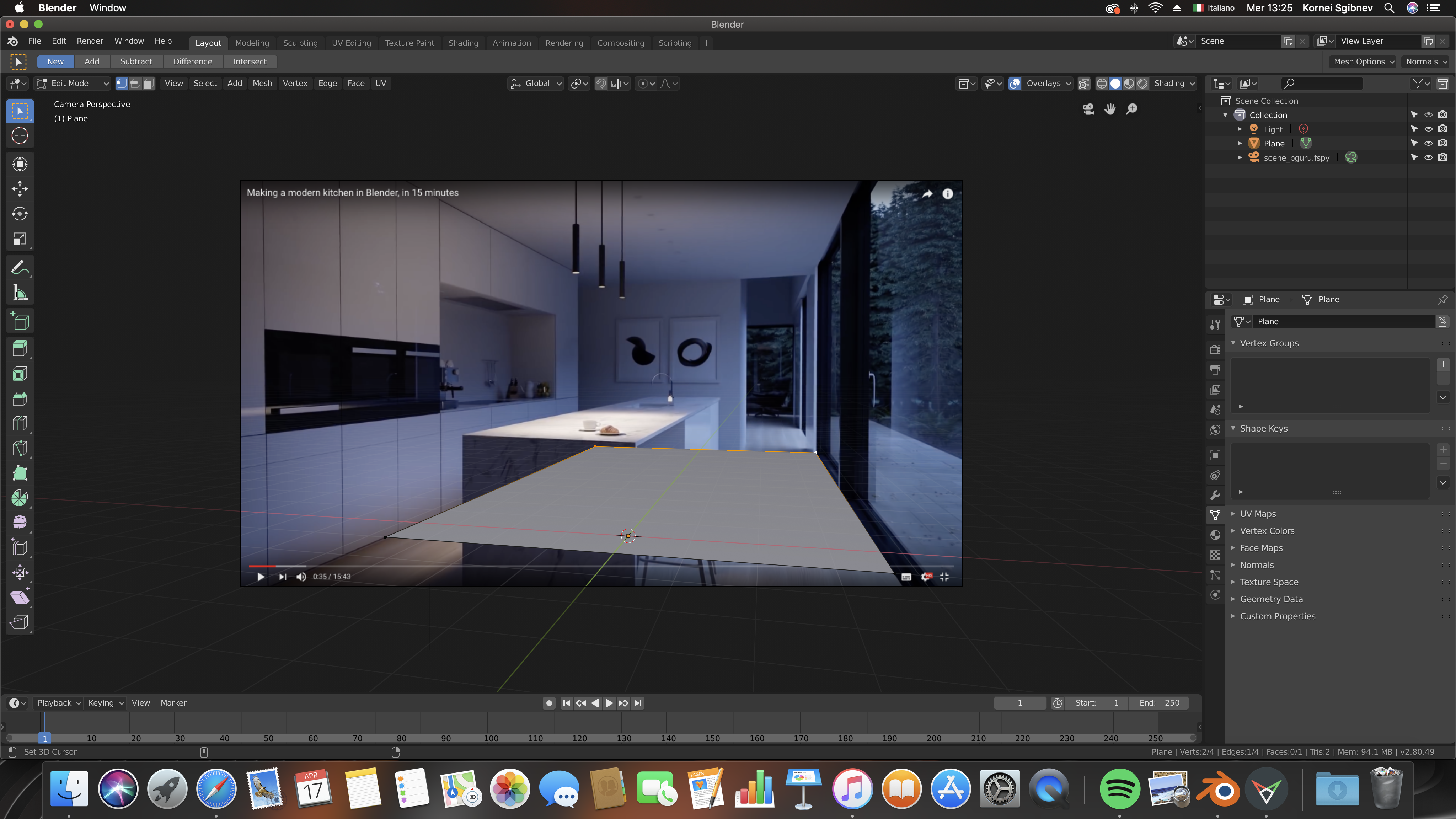Image resolution: width=1456 pixels, height=819 pixels.
Task: Hide the Light object in viewport
Action: click(x=1428, y=129)
